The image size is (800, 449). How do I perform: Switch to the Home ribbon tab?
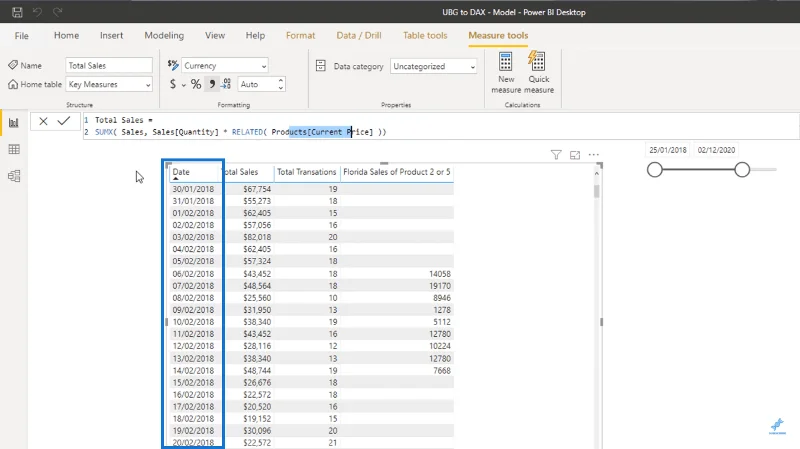[66, 35]
